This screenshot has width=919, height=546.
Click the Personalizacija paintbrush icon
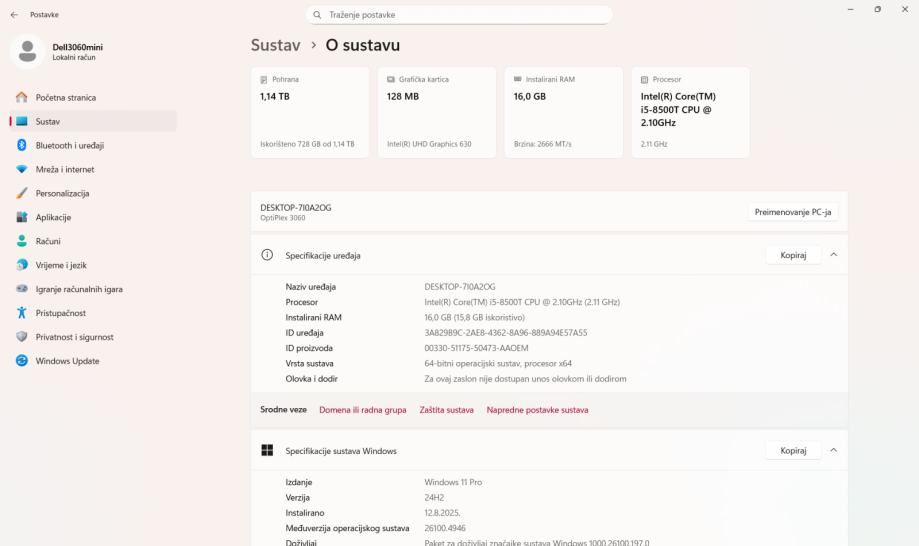pyautogui.click(x=22, y=194)
